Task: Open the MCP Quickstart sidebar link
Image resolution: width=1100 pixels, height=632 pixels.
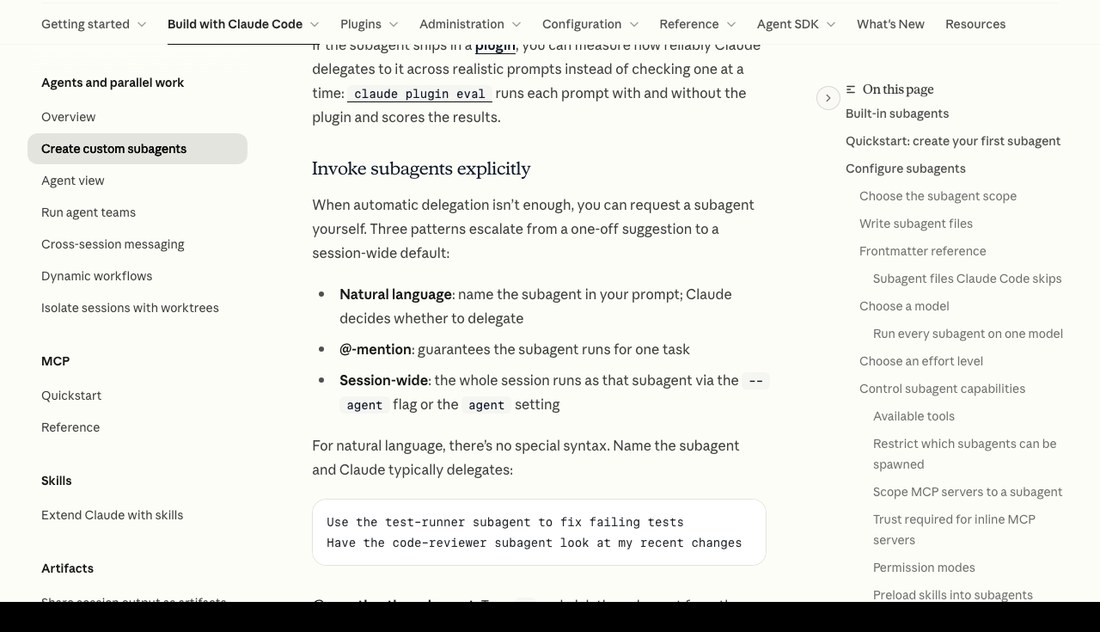Action: point(71,396)
